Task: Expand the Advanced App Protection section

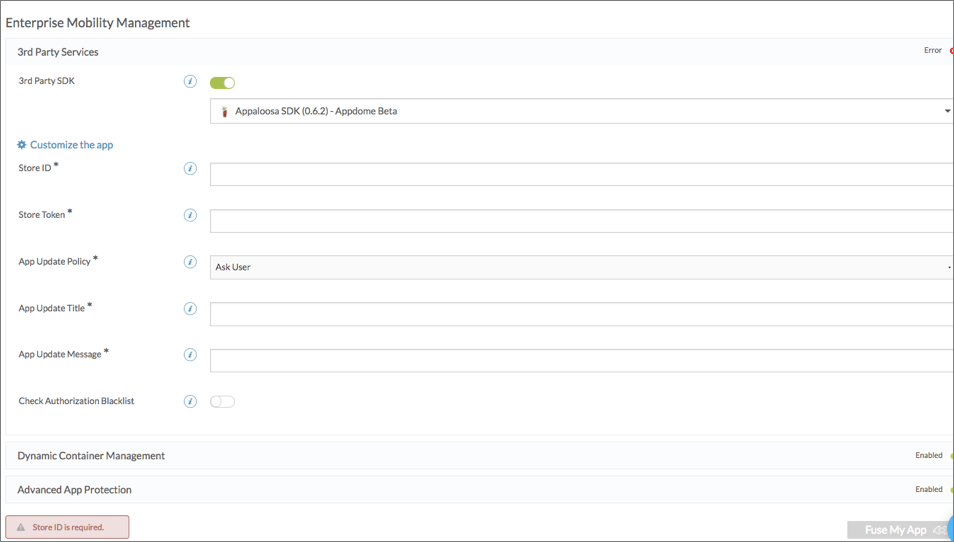Action: pos(479,490)
